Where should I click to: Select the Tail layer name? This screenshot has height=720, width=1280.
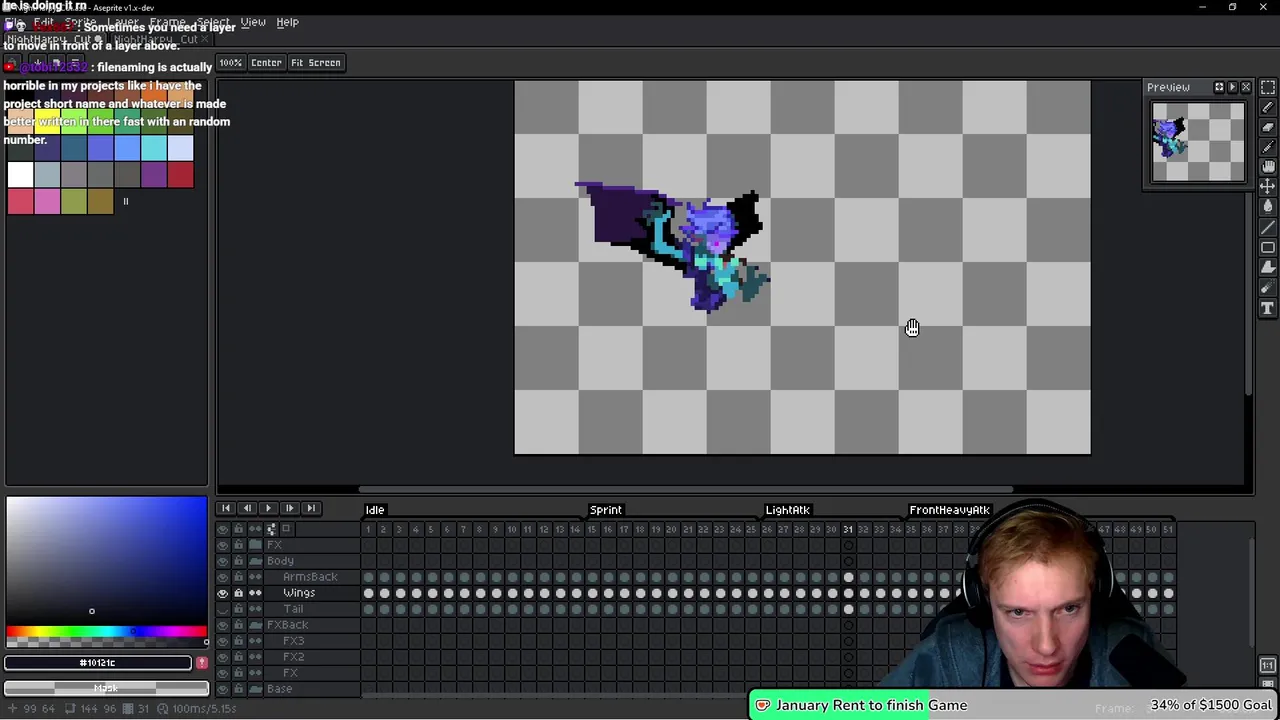pyautogui.click(x=293, y=609)
